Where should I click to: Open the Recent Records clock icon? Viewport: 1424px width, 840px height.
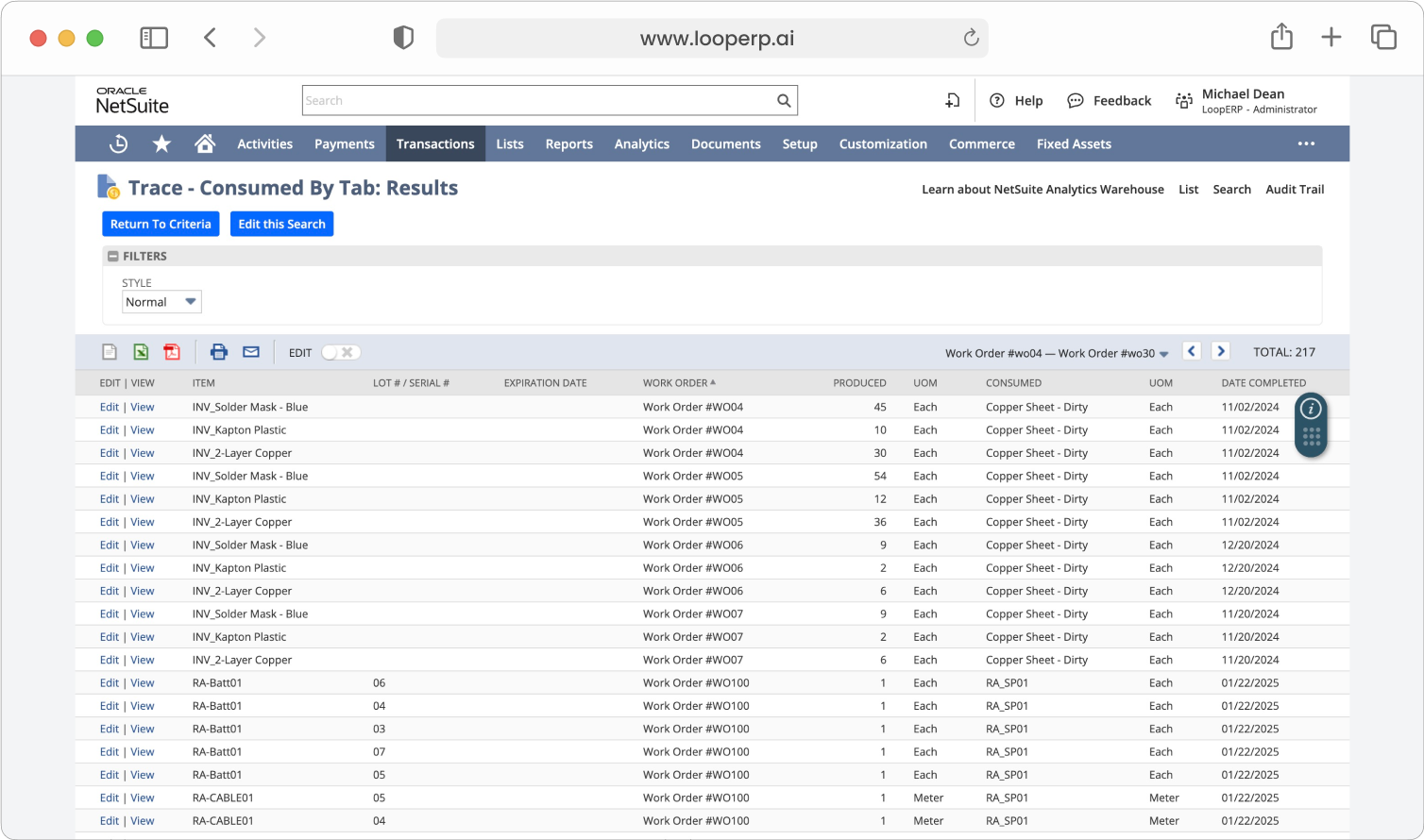119,143
